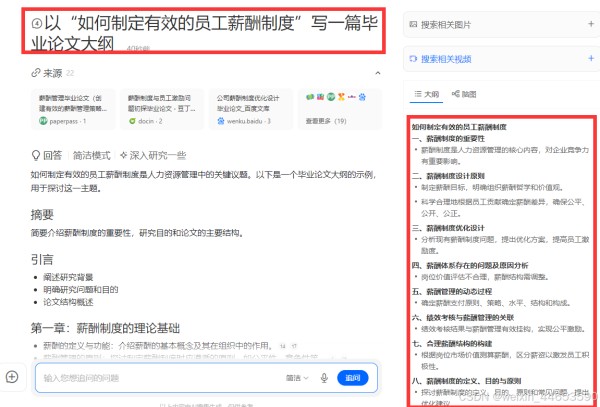The width and height of the screenshot is (600, 407).
Task: Click outline heading 六、绩效考核与薪酬管理的关联
Action: pyautogui.click(x=463, y=317)
